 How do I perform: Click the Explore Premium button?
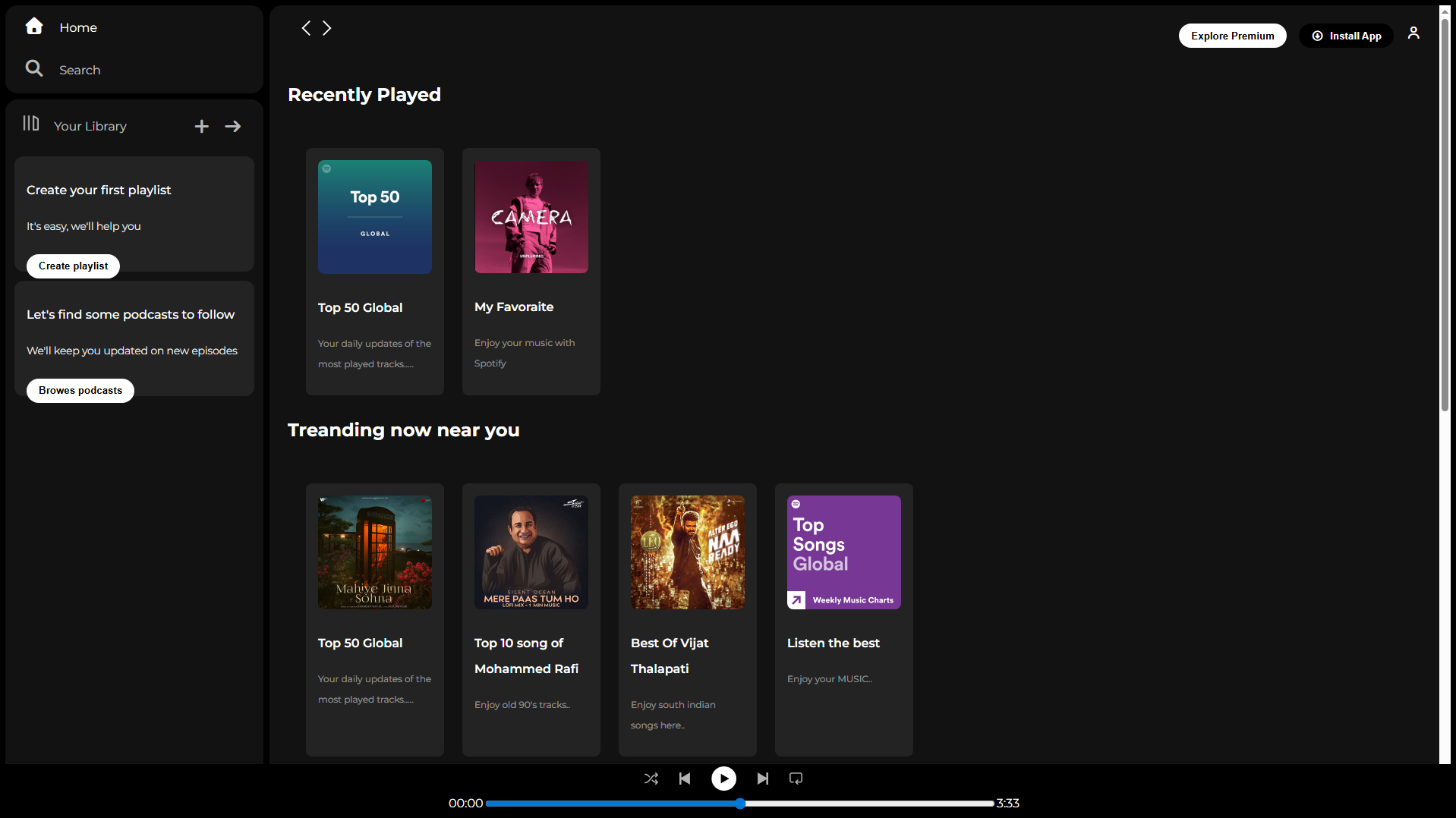click(x=1232, y=36)
